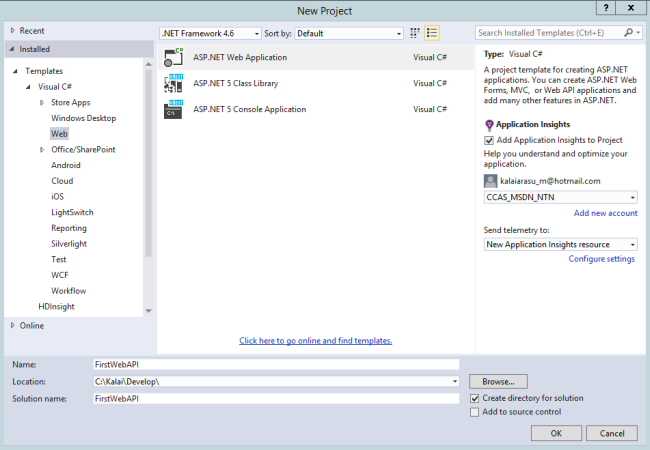Close the New Project dialog
Viewport: 650px width, 450px height.
631,8
